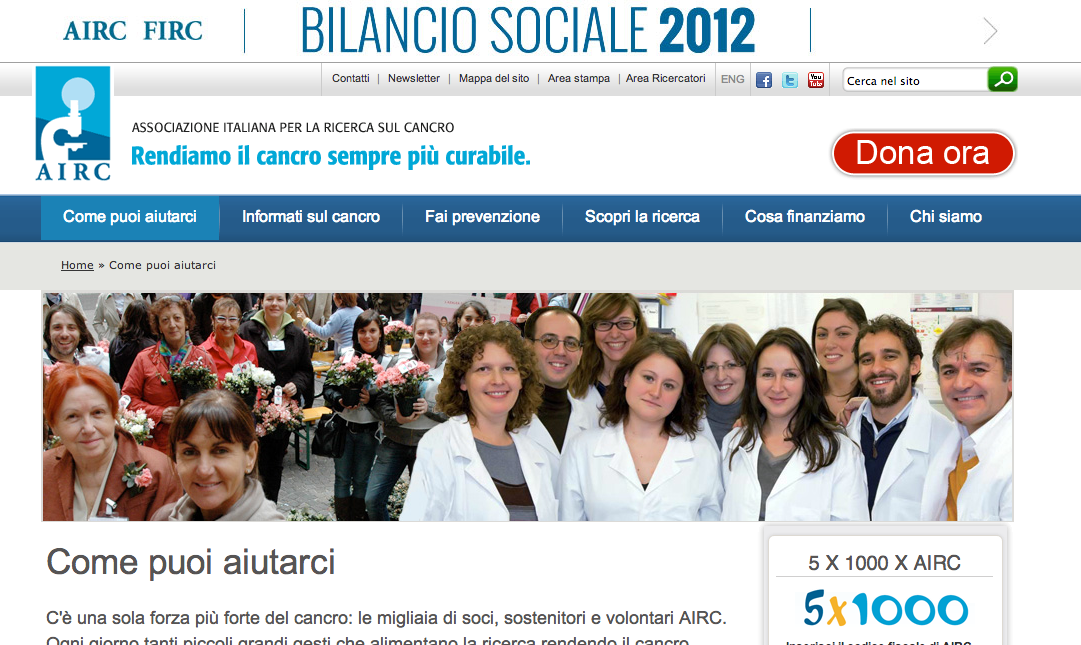Click the AIRC FIRC banner logo

(133, 30)
